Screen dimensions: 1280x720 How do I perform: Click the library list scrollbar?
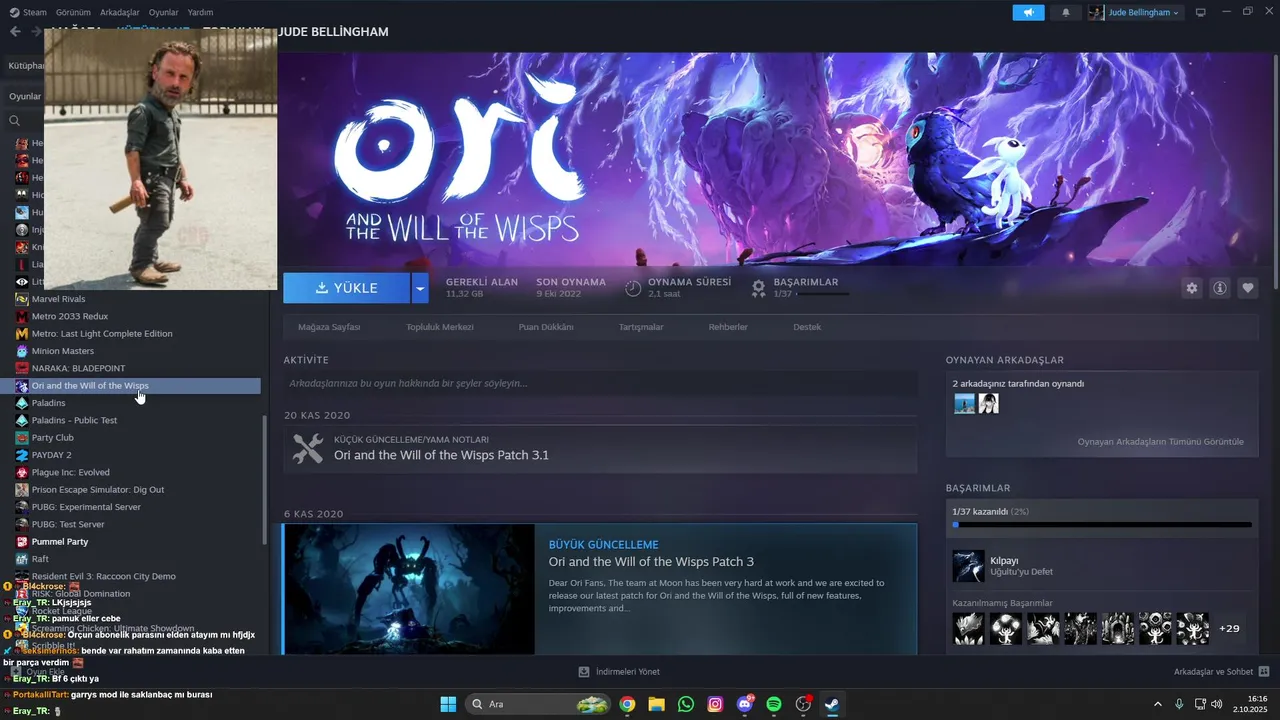265,480
